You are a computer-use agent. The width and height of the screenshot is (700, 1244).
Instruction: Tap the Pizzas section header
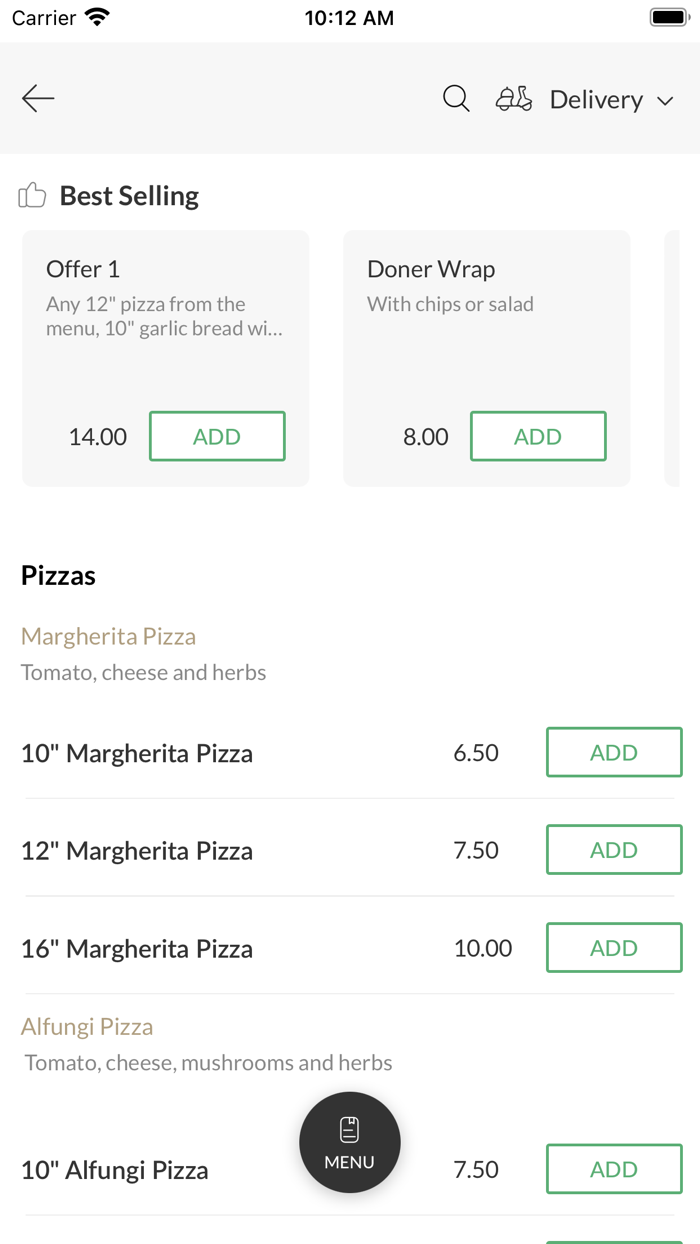(x=58, y=575)
